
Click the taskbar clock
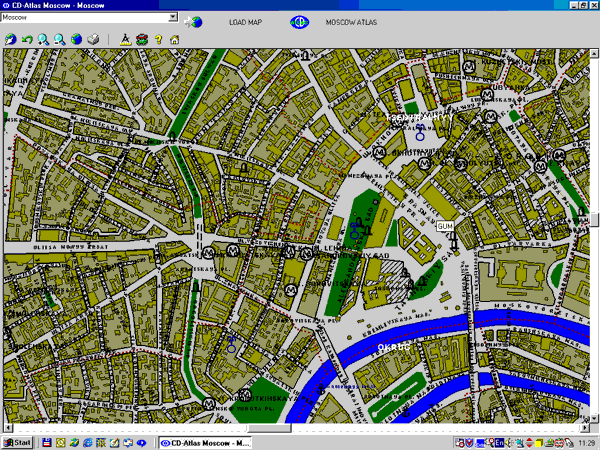(587, 443)
